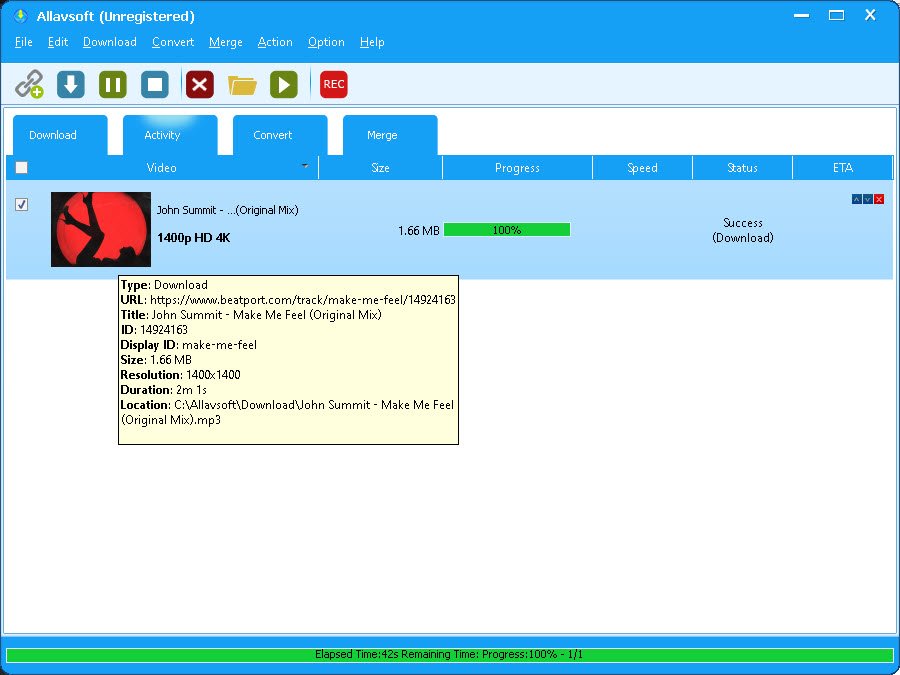Open the Edit menu

click(58, 42)
